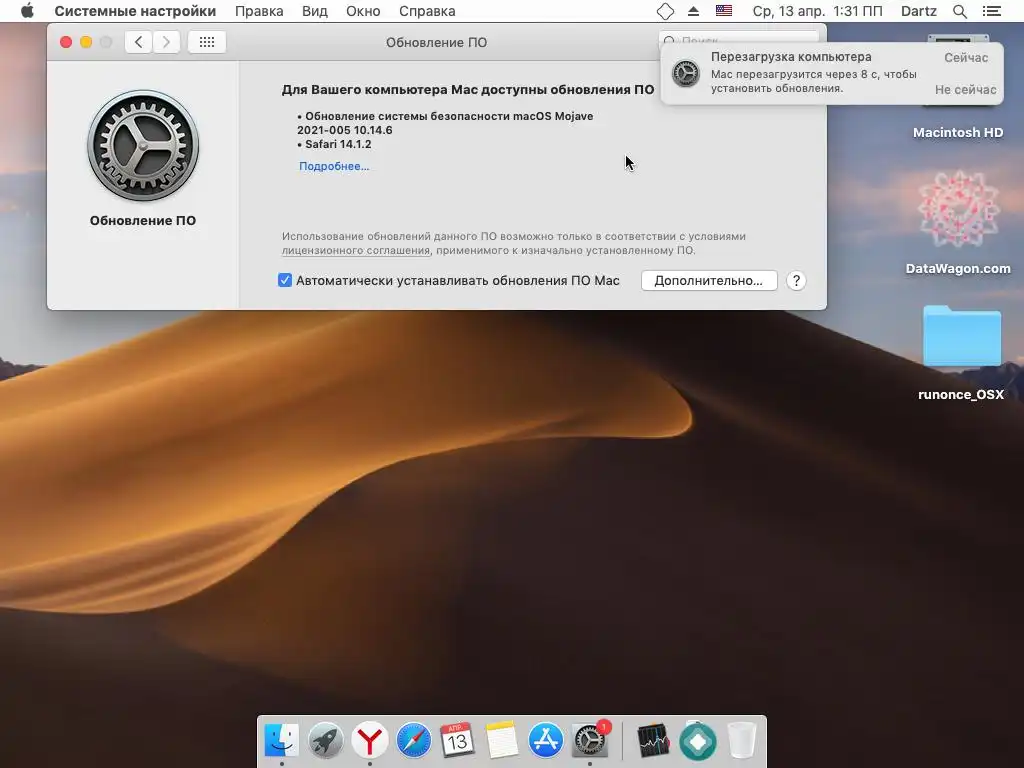The image size is (1024, 768).
Task: Click the Dartz user name in menu bar
Action: click(919, 11)
